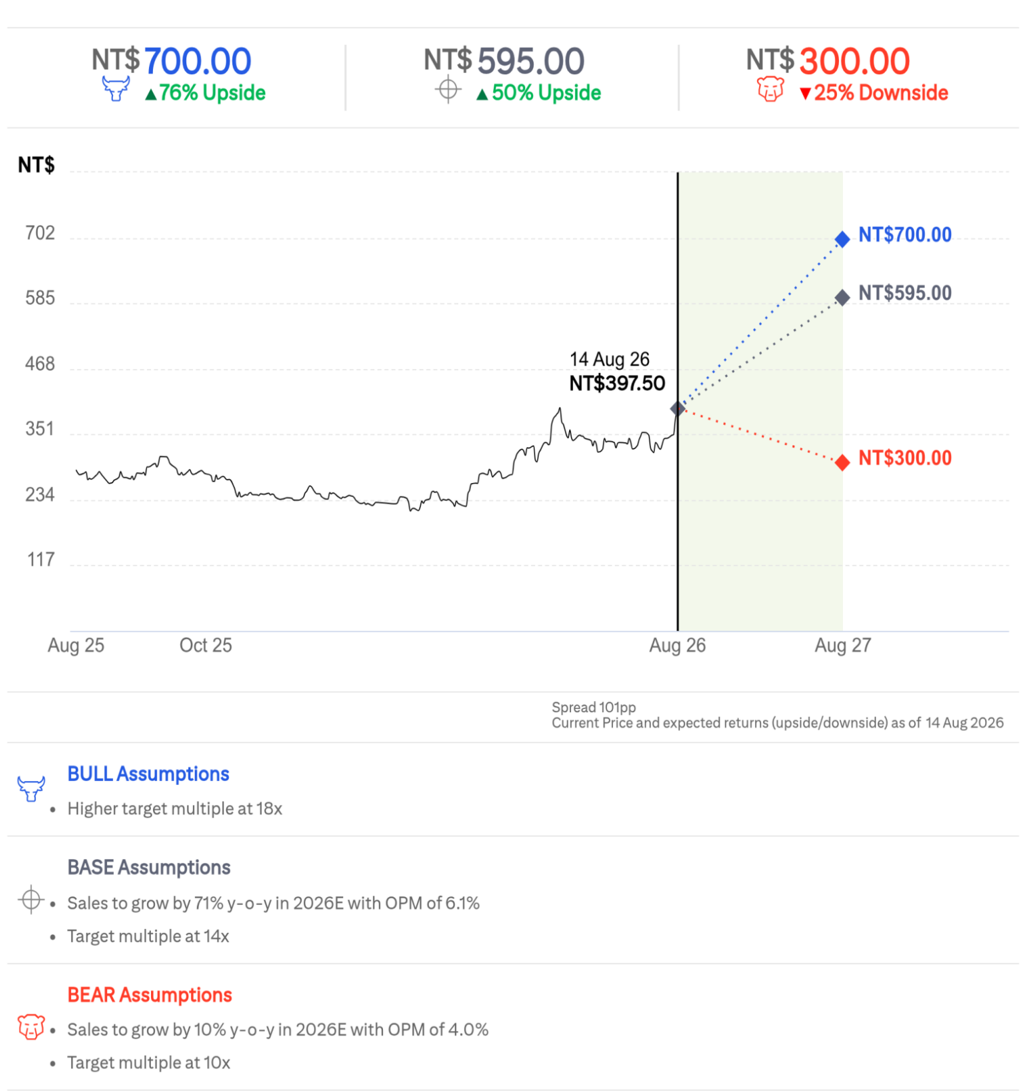This screenshot has width=1021, height=1092.
Task: Click bull icon next to BULL Assumptions
Action: (x=31, y=789)
